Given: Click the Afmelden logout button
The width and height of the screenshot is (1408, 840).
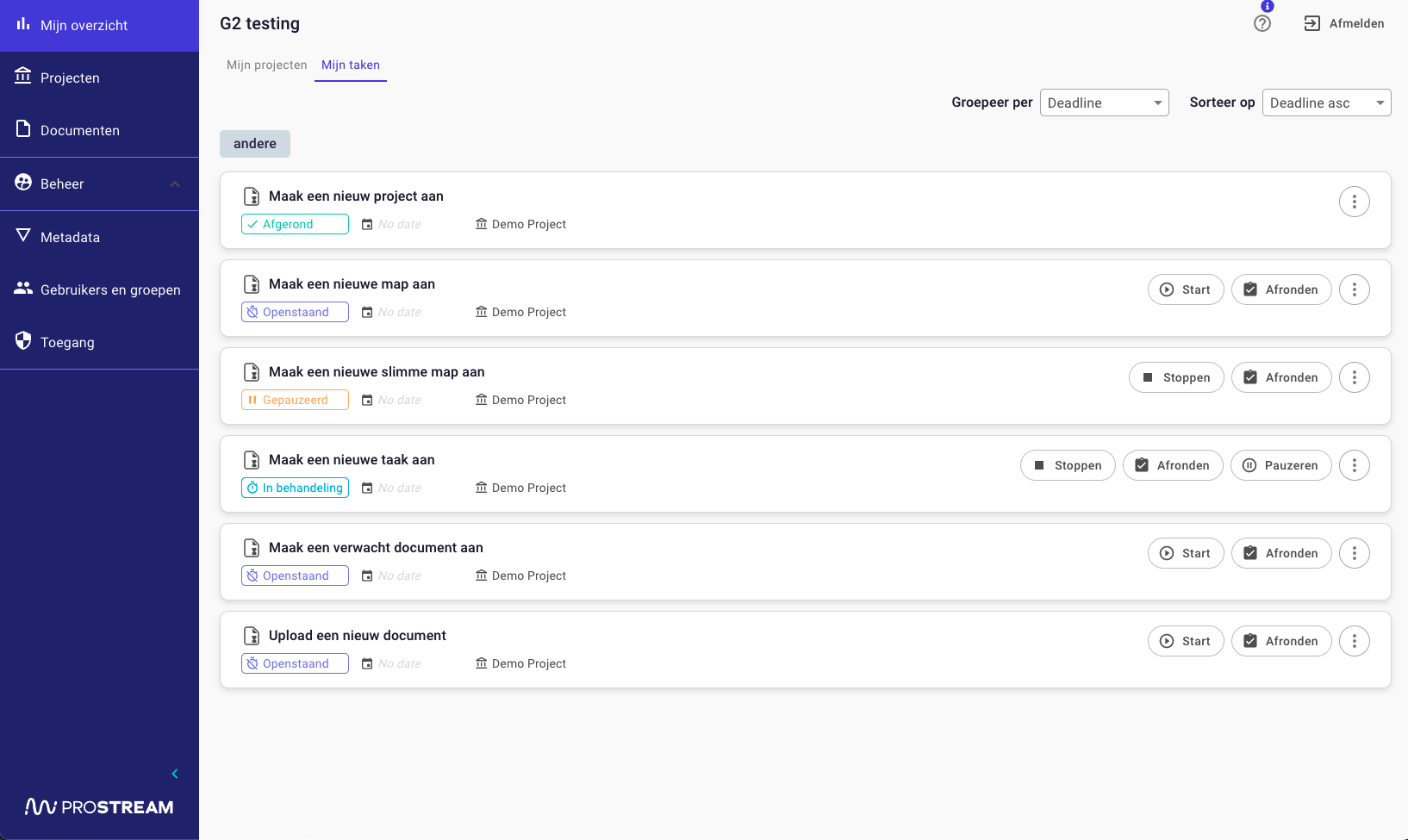Looking at the screenshot, I should coord(1344,24).
